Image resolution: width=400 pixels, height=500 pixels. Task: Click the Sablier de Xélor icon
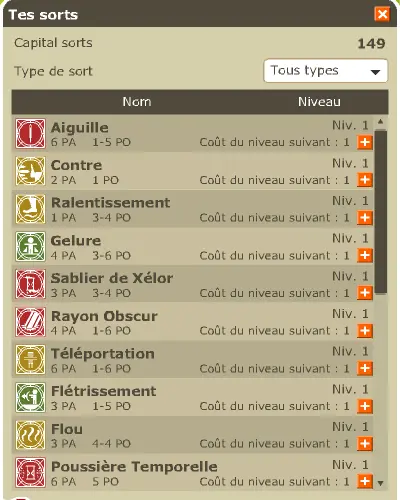pos(30,284)
